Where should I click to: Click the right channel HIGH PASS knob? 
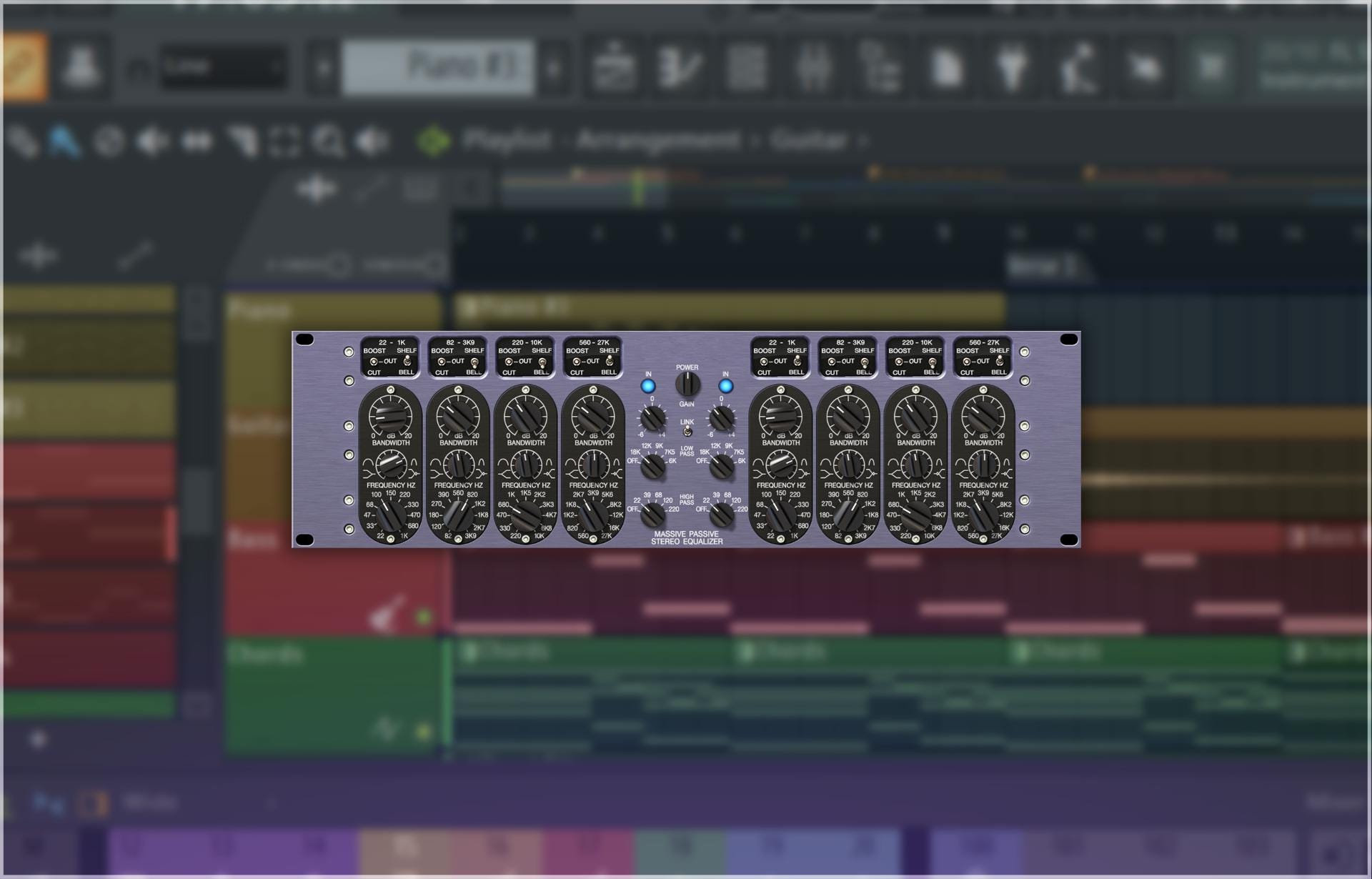point(722,513)
